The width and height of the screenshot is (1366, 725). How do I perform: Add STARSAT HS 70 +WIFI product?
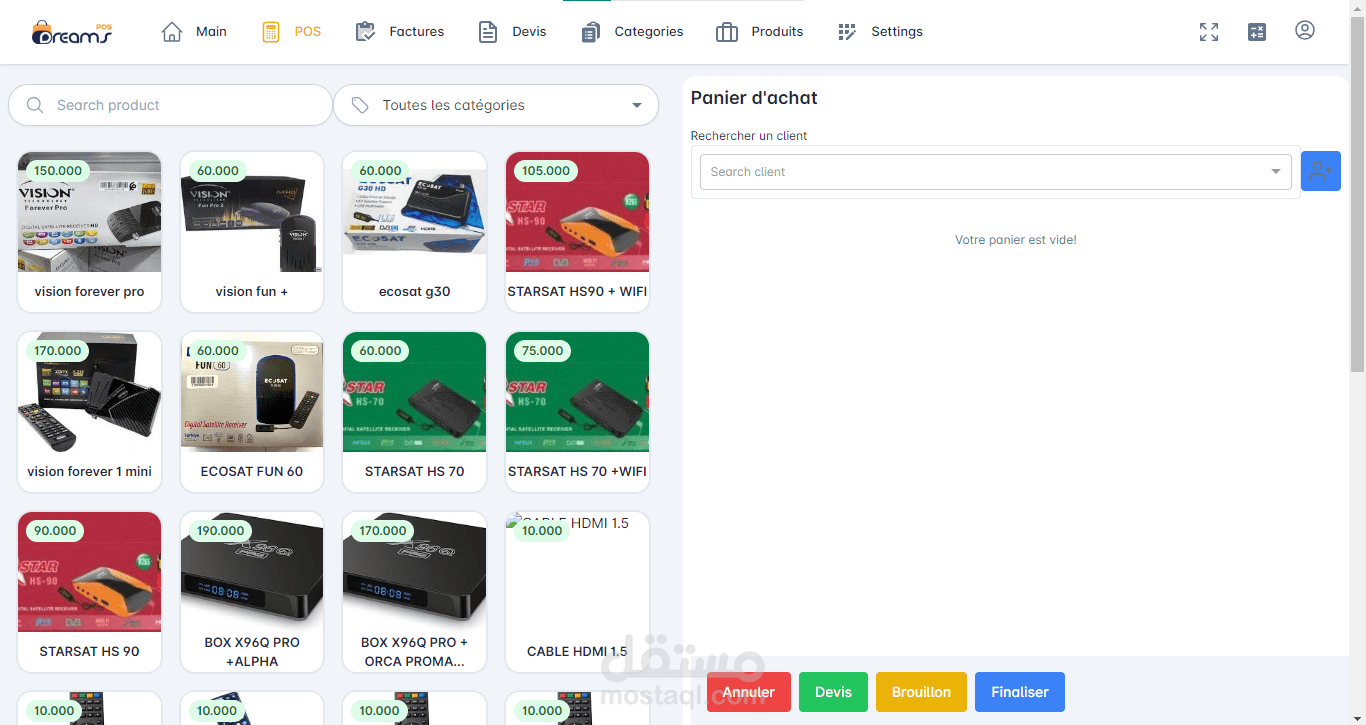tap(577, 412)
